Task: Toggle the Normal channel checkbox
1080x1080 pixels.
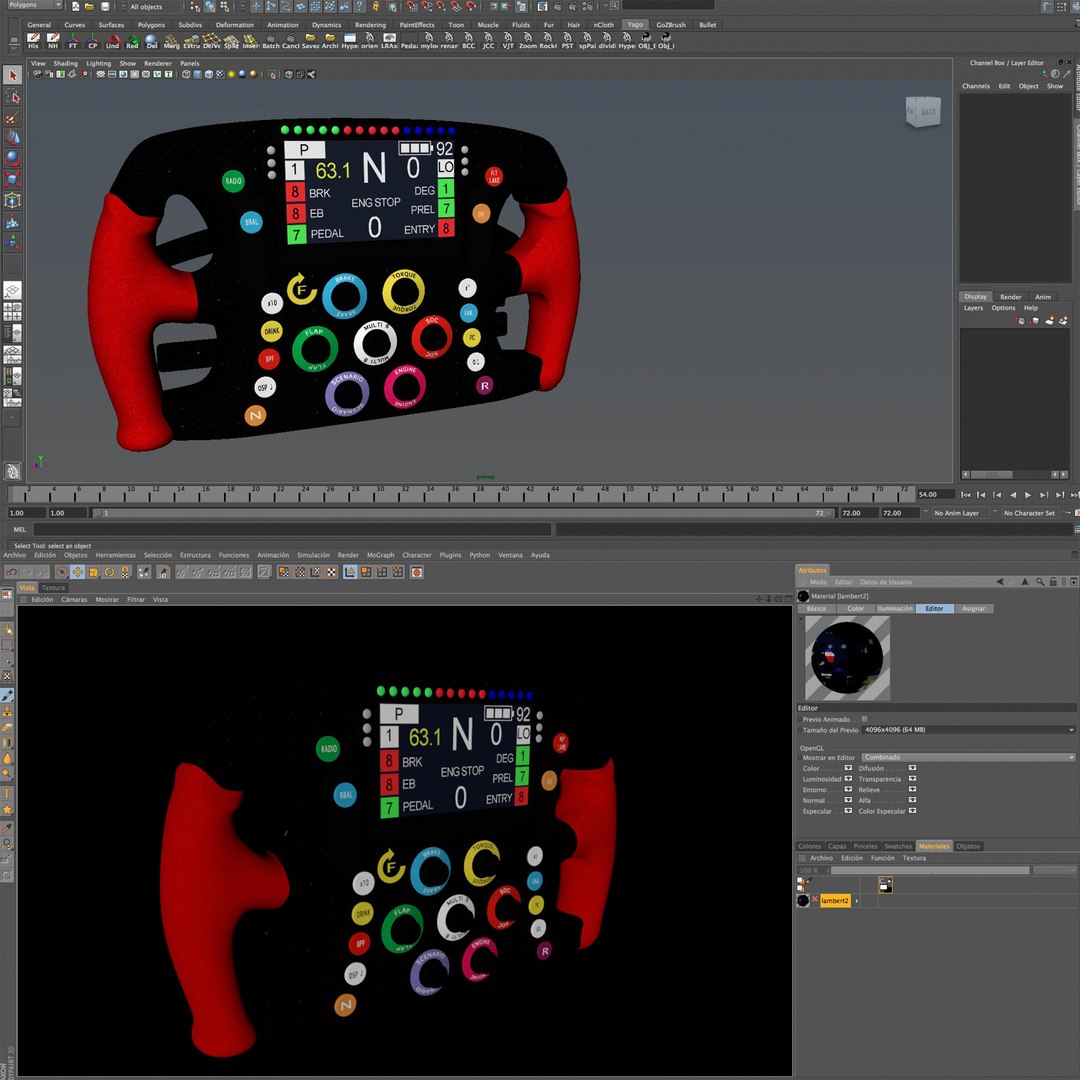Action: tap(848, 800)
